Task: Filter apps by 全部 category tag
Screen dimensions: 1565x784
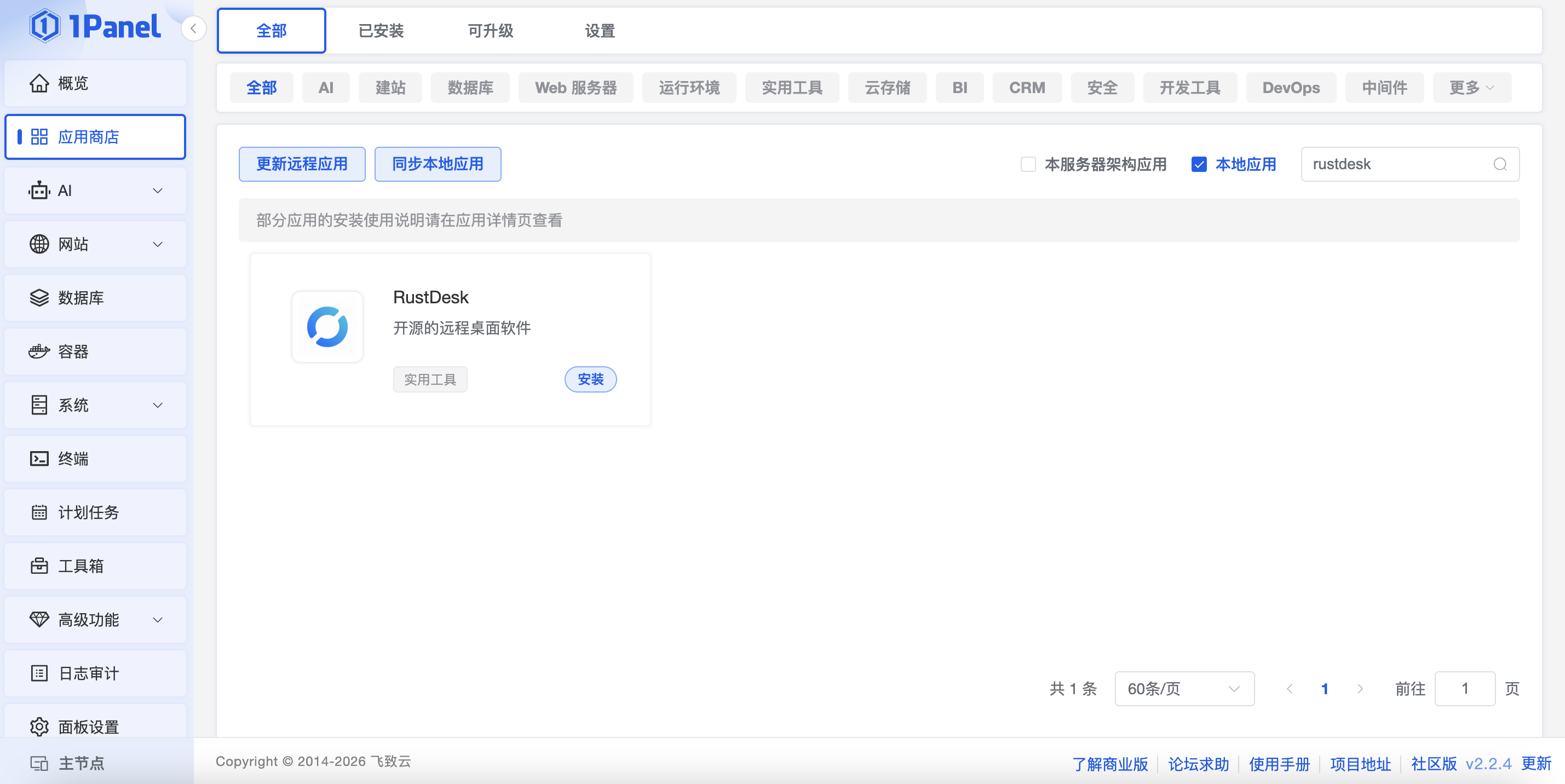Action: coord(261,88)
